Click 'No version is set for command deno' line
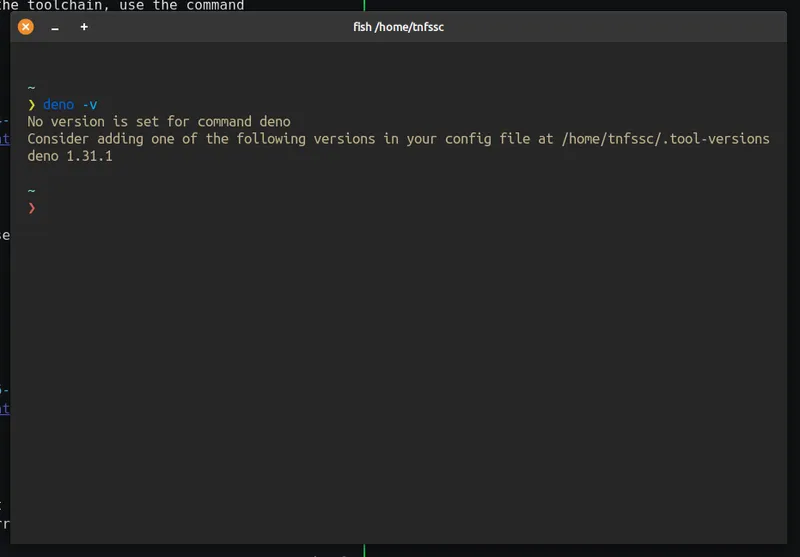This screenshot has height=557, width=800. click(159, 121)
